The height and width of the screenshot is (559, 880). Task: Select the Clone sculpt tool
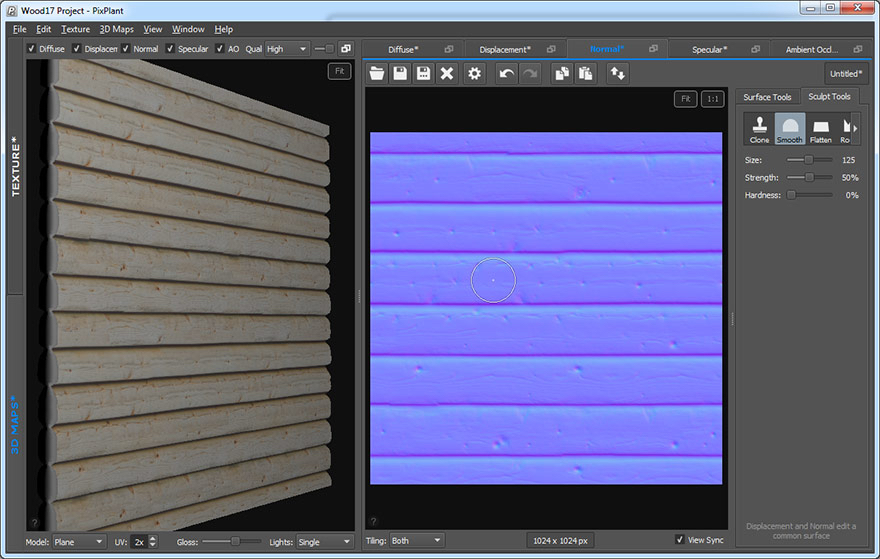click(759, 129)
